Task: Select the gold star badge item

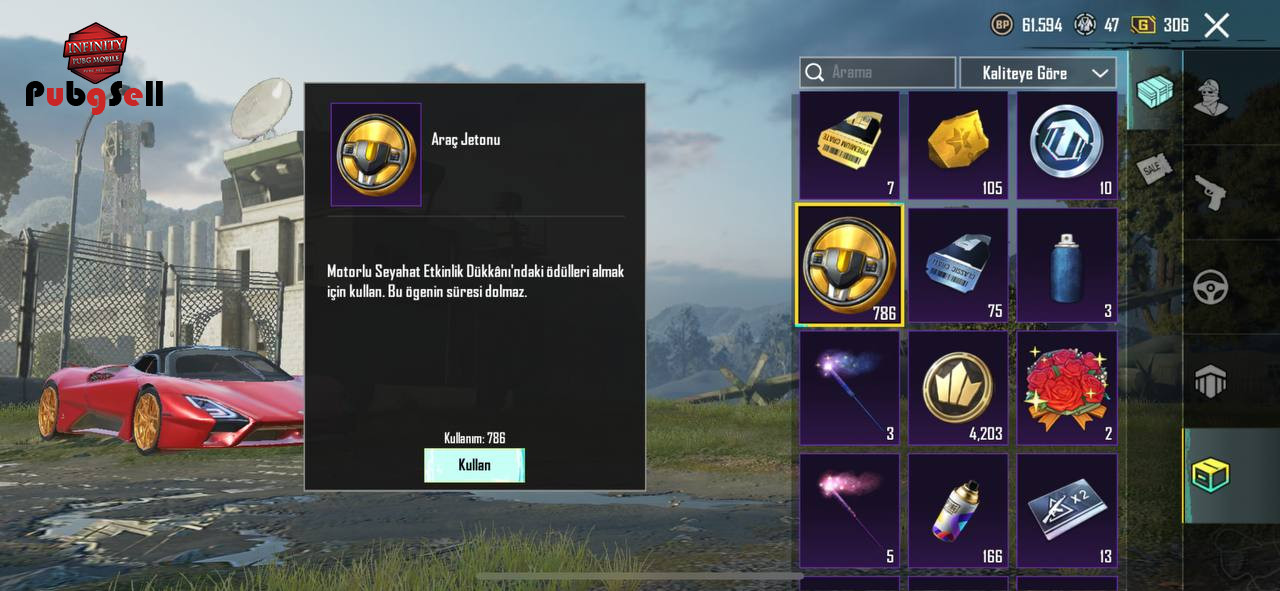Action: 958,145
